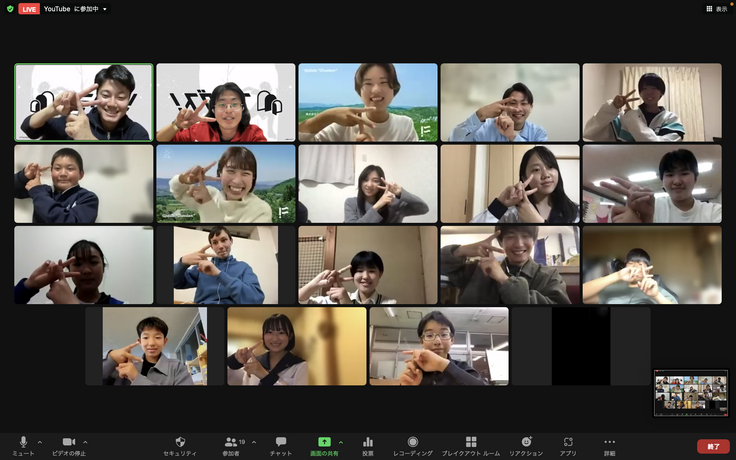736x460 pixels.
Task: Open video options arrow beside camera
Action: tap(85, 441)
